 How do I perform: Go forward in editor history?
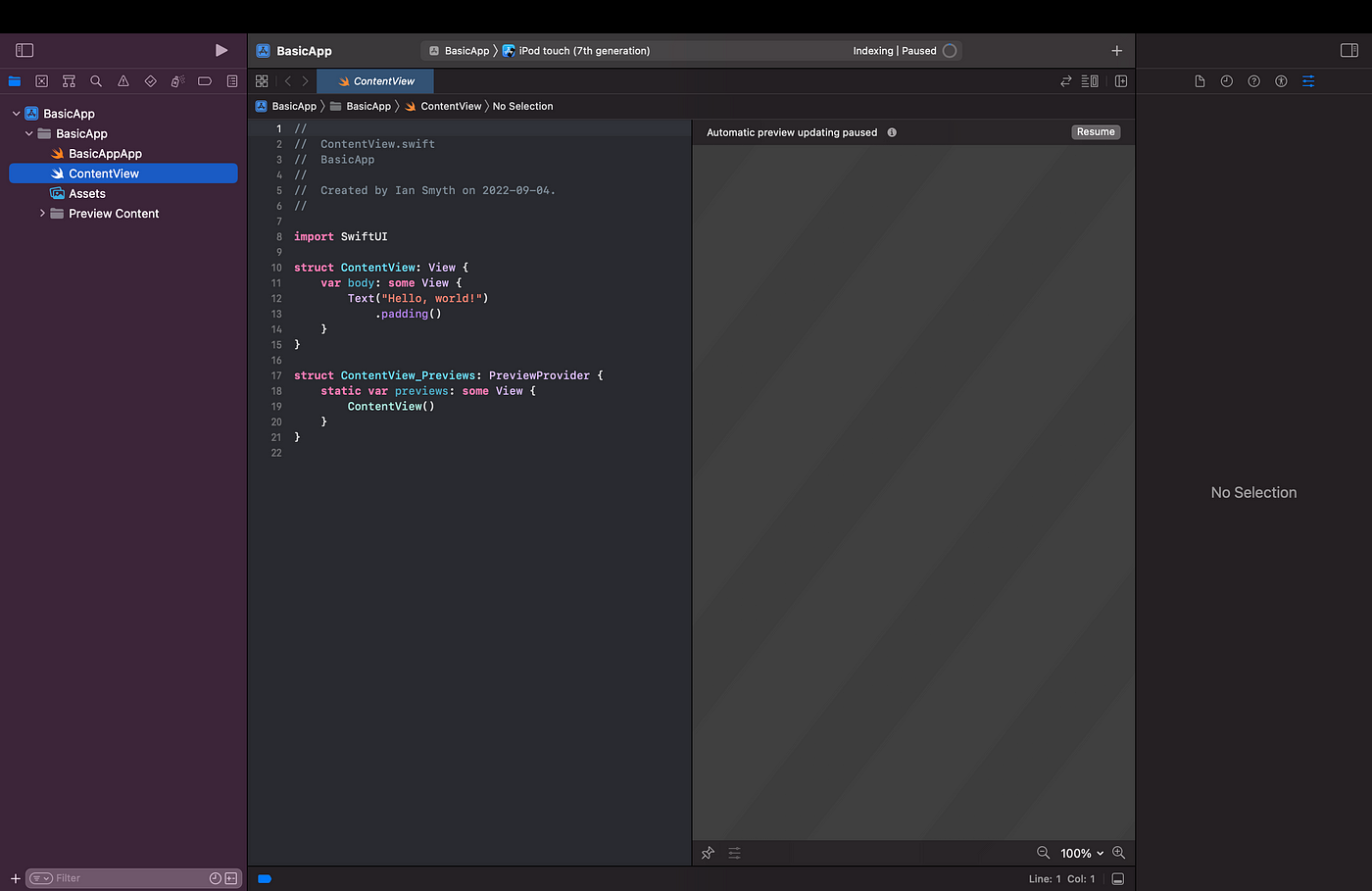click(305, 81)
